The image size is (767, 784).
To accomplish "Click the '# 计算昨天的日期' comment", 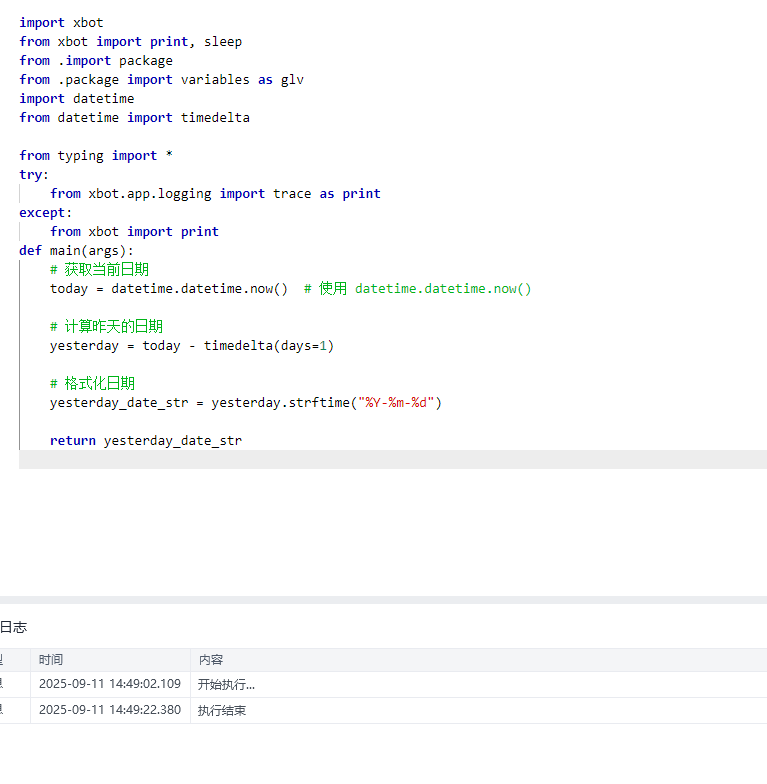I will click(106, 326).
